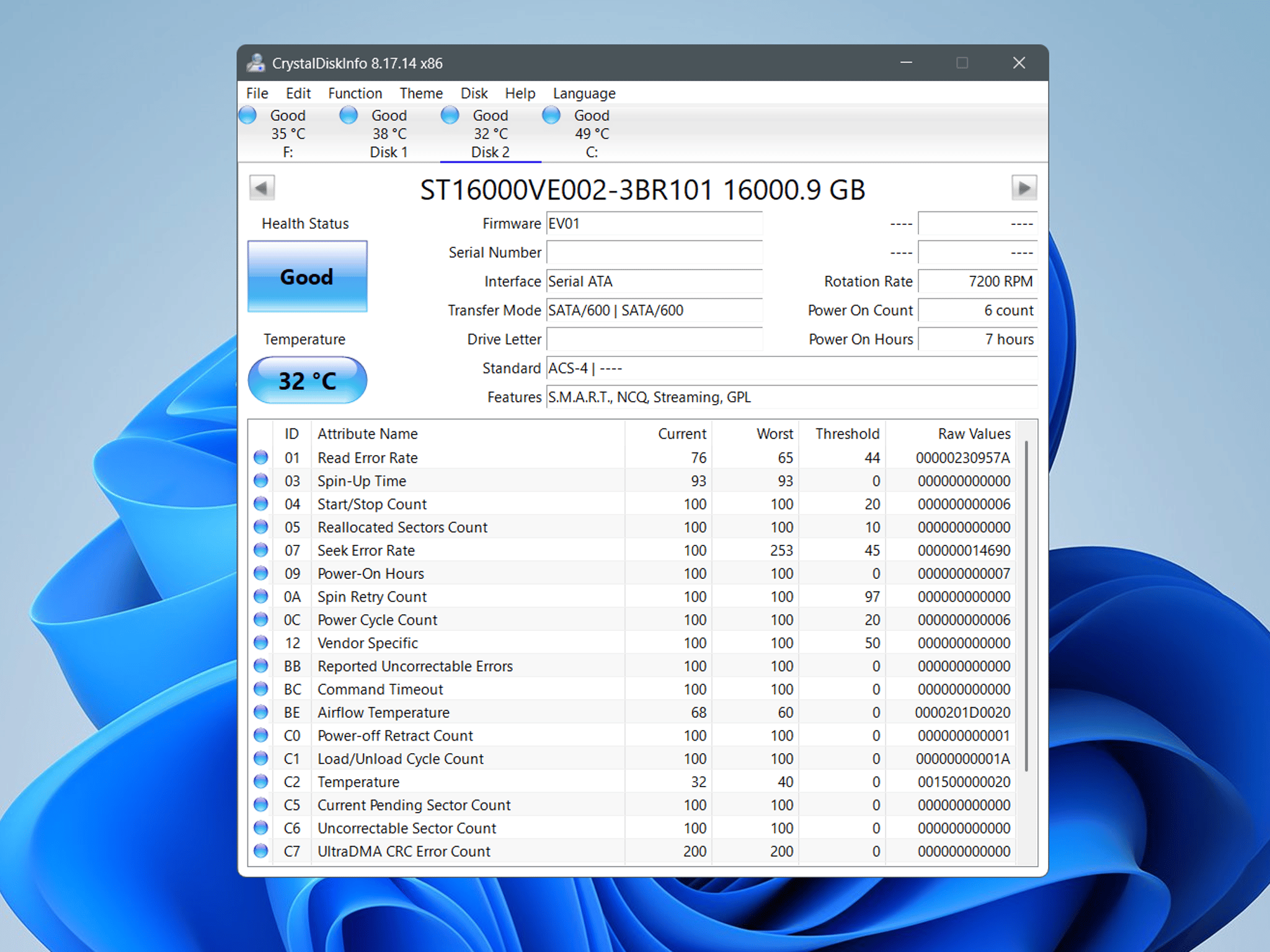Switch to the C: drive tab
Image resolution: width=1270 pixels, height=952 pixels.
tap(592, 134)
